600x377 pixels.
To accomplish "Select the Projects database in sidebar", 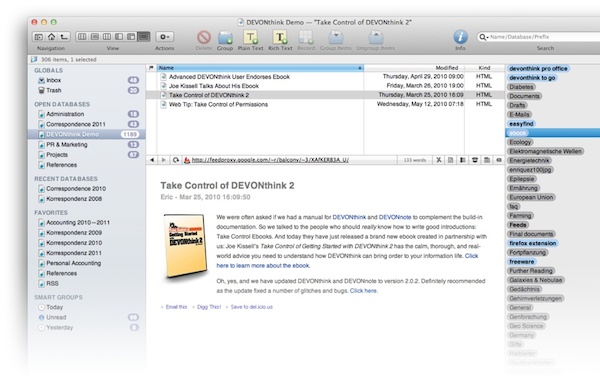I will 57,155.
